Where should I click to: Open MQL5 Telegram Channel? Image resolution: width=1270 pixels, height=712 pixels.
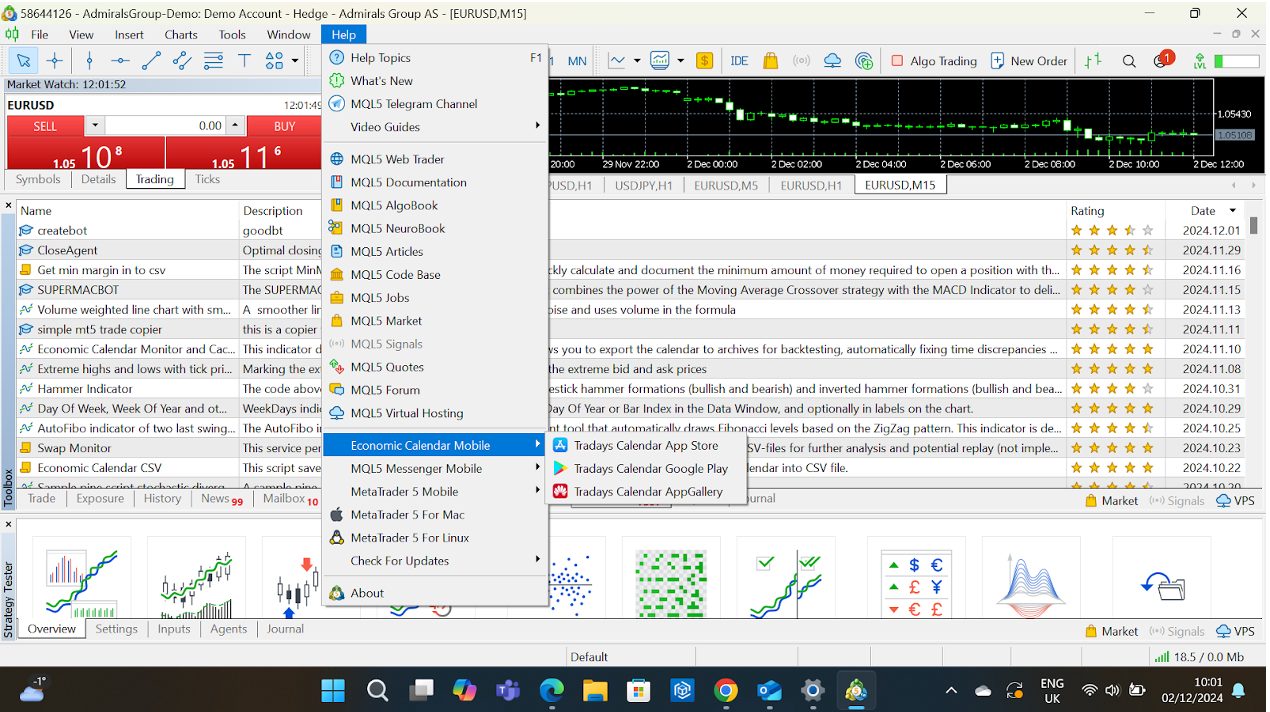(436, 104)
